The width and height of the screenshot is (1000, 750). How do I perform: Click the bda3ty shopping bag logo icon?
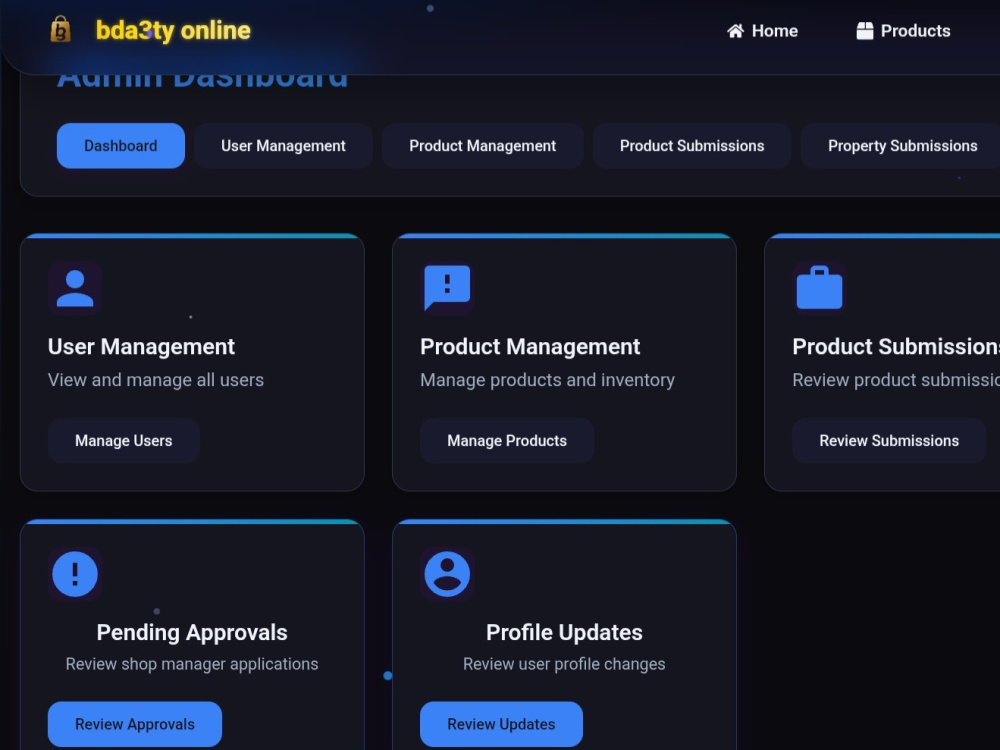(61, 29)
